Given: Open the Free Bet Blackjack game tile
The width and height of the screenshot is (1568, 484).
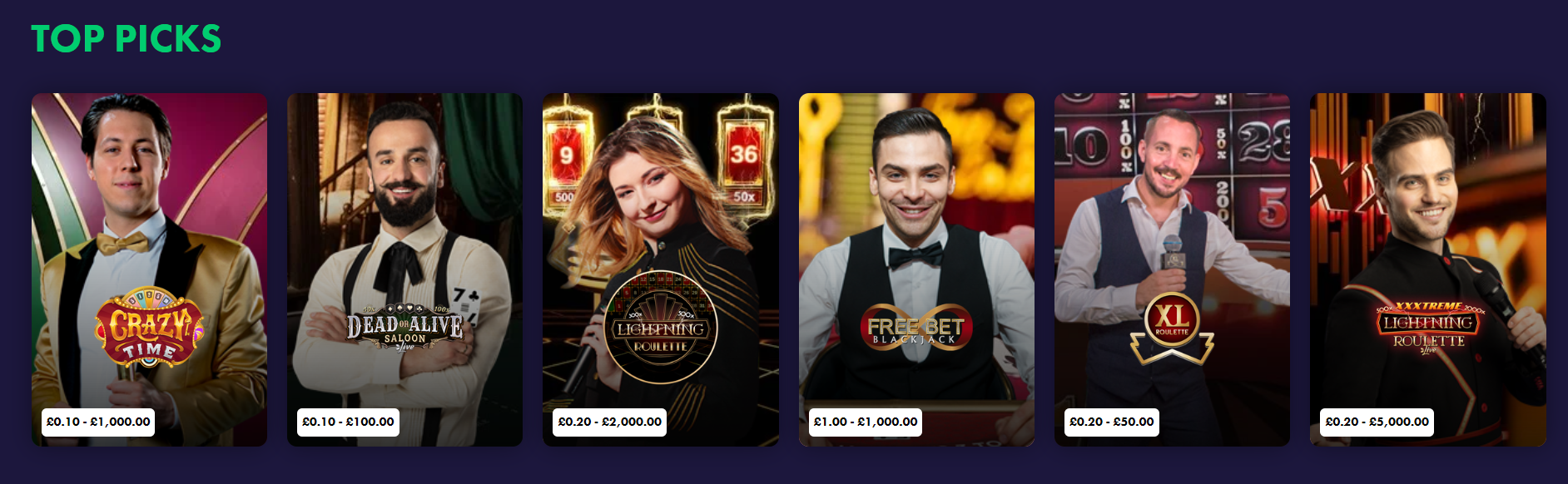Looking at the screenshot, I should [x=916, y=269].
